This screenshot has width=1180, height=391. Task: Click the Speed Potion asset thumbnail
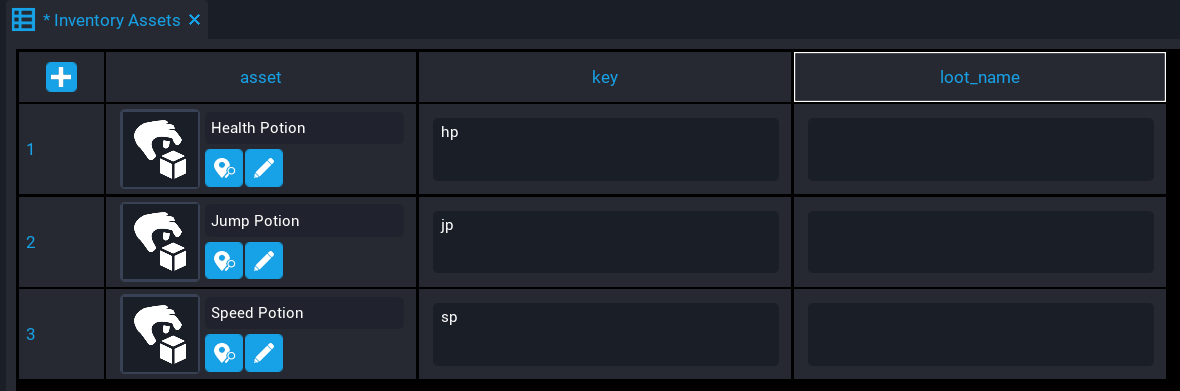tap(160, 334)
